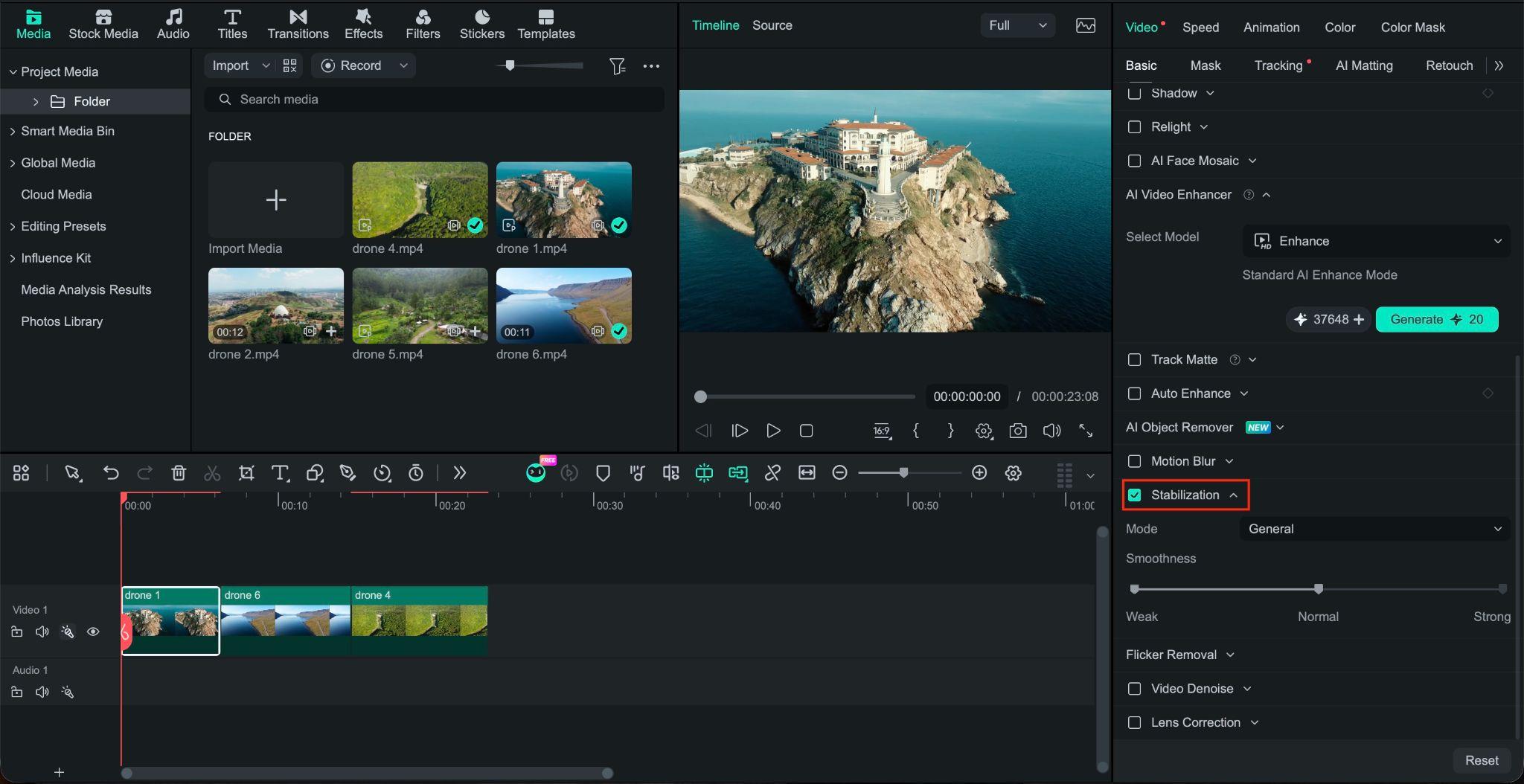Select the crop tool in timeline toolbar
The height and width of the screenshot is (784, 1524).
click(x=246, y=472)
